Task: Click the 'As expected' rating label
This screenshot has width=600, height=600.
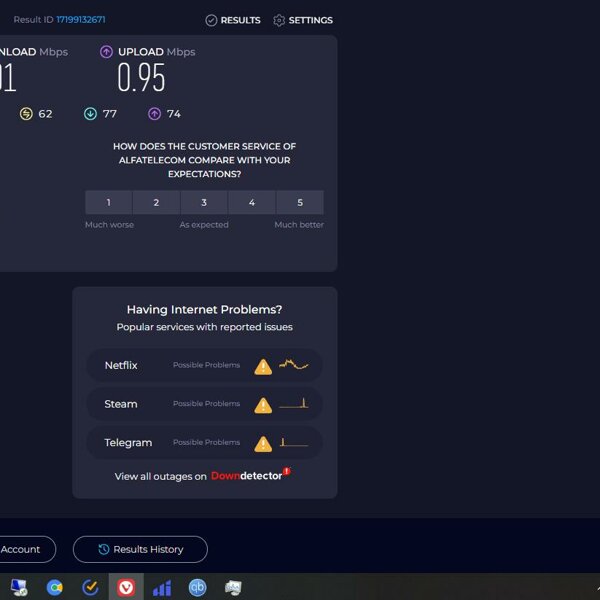Action: tap(204, 225)
